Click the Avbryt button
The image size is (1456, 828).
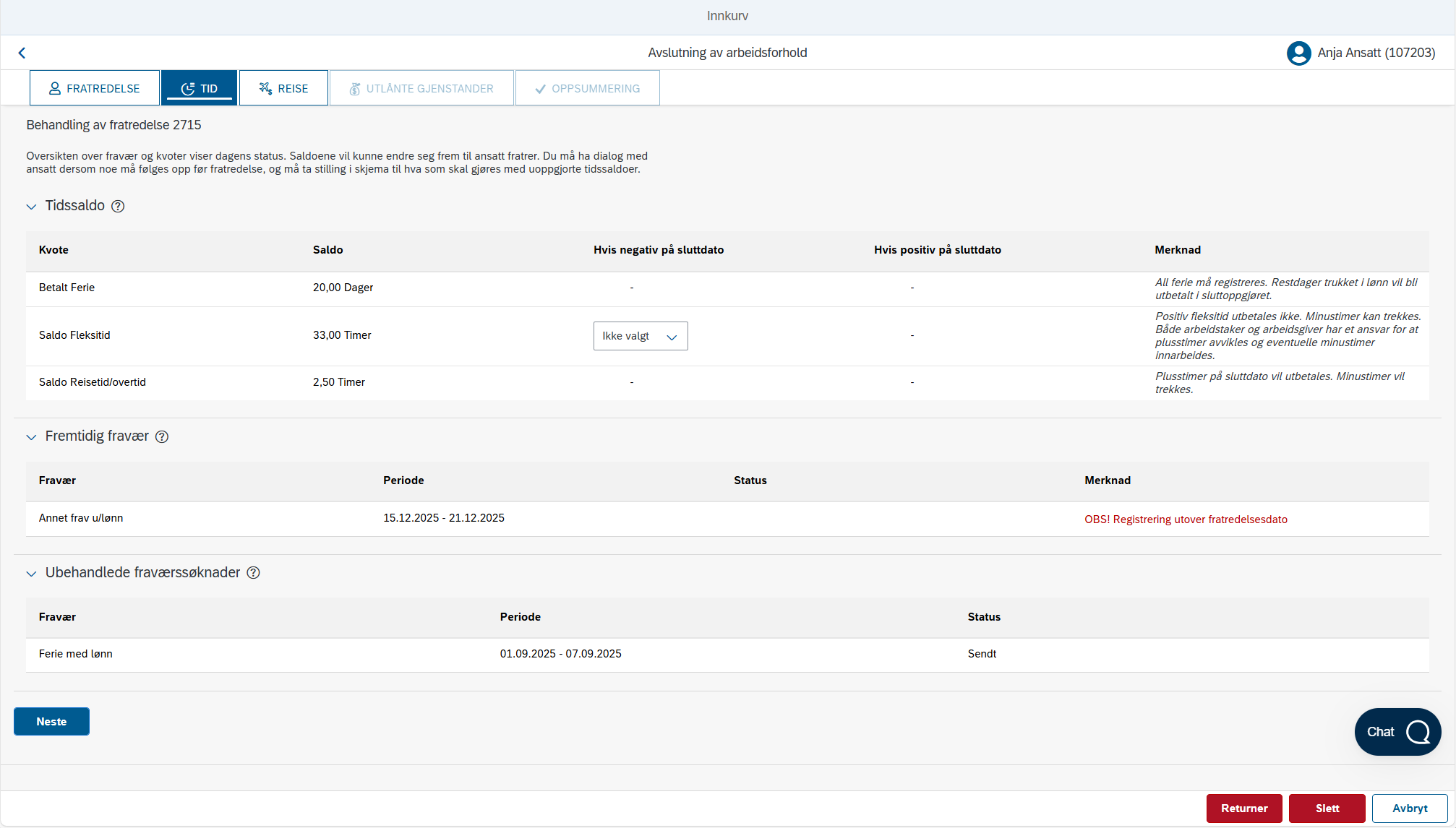tap(1410, 808)
